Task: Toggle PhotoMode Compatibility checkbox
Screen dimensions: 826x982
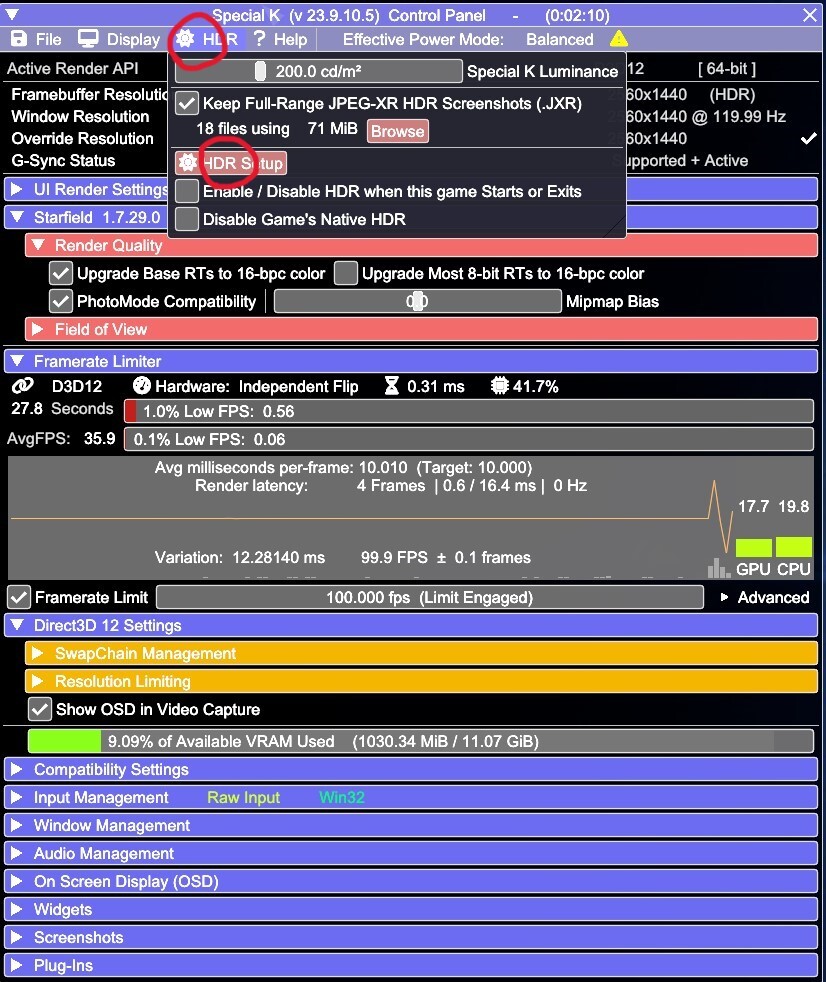Action: click(60, 302)
